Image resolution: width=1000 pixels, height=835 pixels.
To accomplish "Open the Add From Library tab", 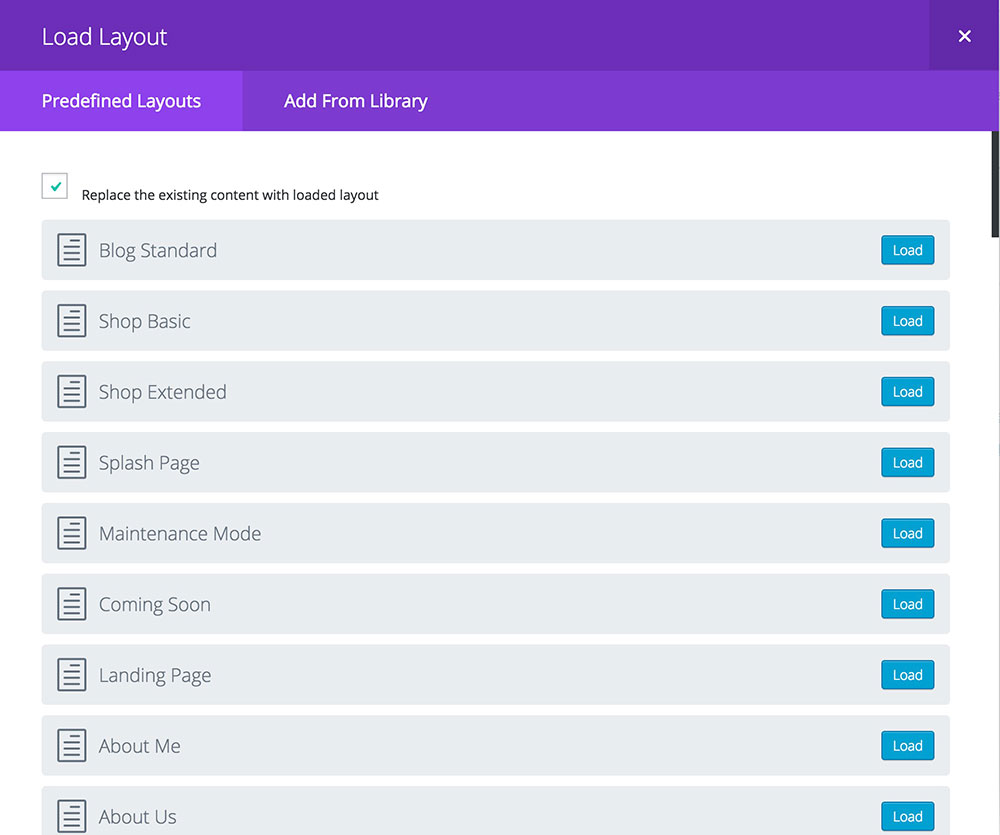I will pyautogui.click(x=355, y=101).
